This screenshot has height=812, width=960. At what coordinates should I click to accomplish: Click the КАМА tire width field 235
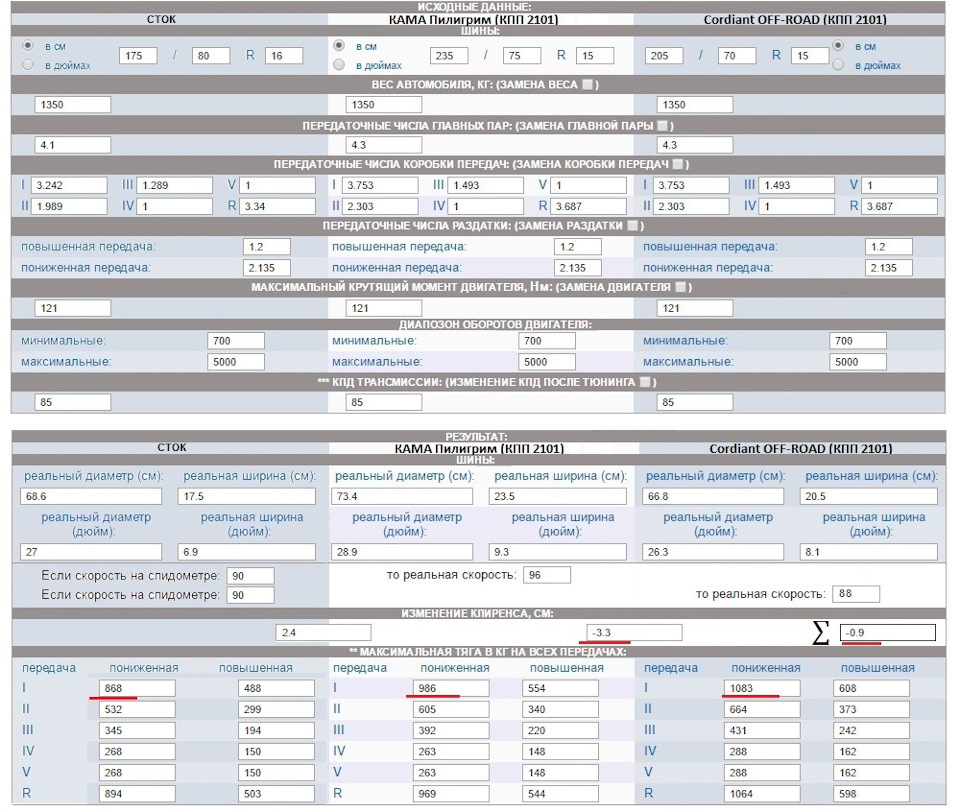449,56
